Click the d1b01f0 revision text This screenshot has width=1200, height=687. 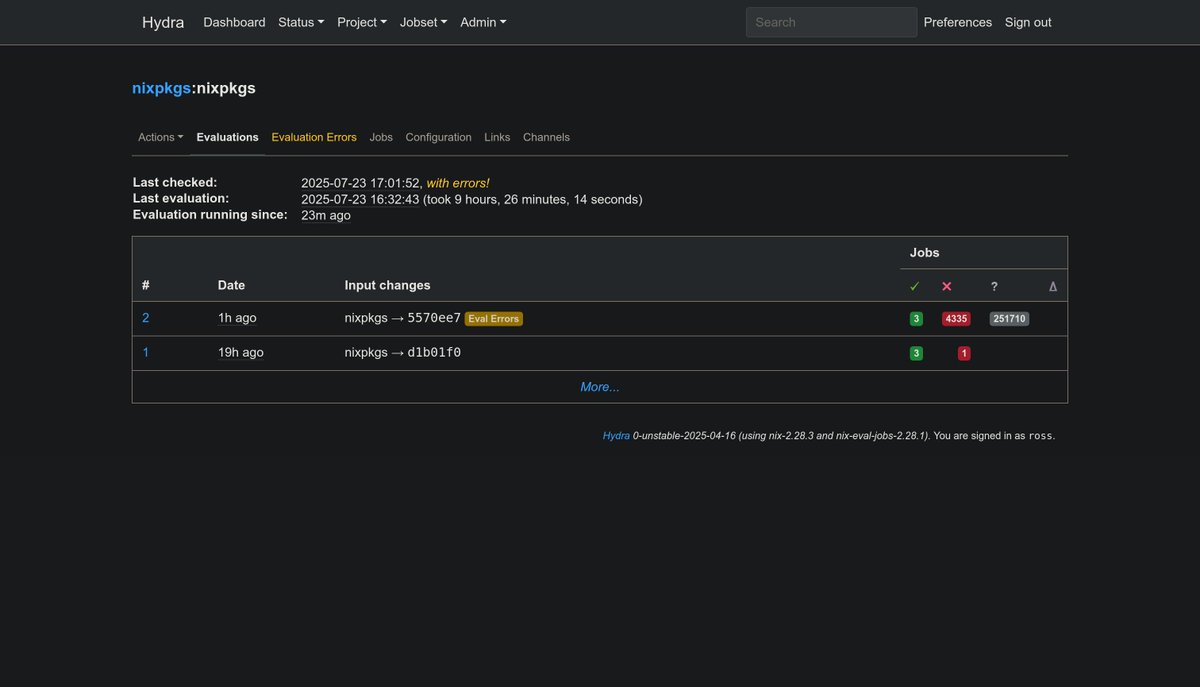click(434, 352)
